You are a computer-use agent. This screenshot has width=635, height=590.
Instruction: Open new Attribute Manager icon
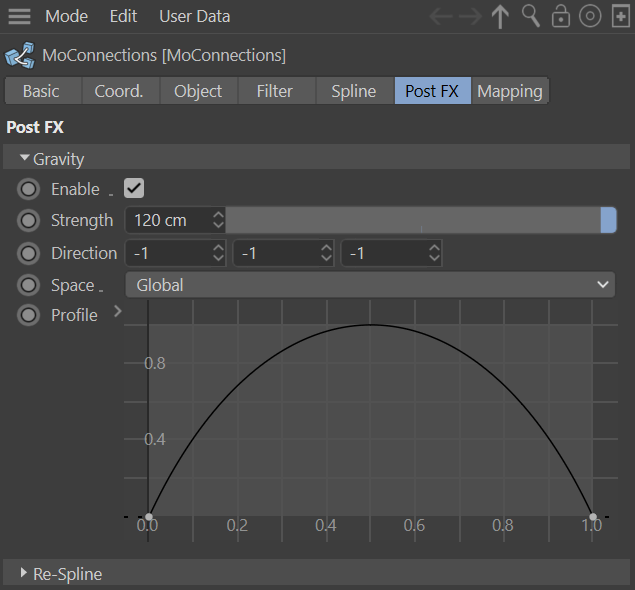pyautogui.click(x=620, y=16)
